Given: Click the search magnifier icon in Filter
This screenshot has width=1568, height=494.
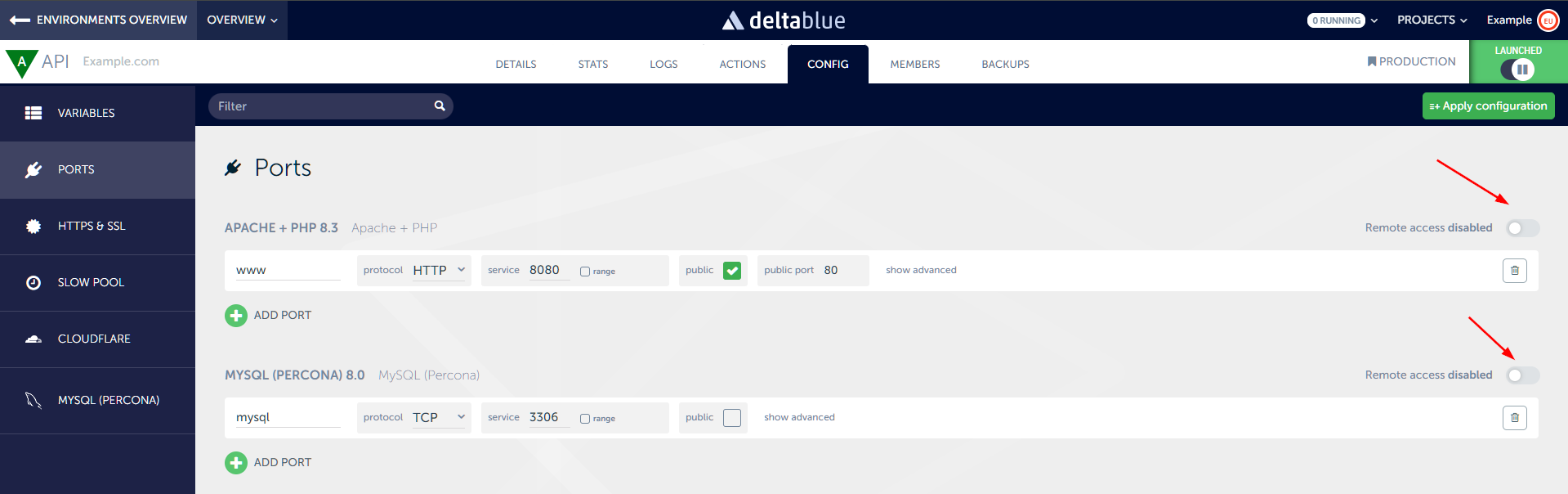Looking at the screenshot, I should (x=440, y=106).
